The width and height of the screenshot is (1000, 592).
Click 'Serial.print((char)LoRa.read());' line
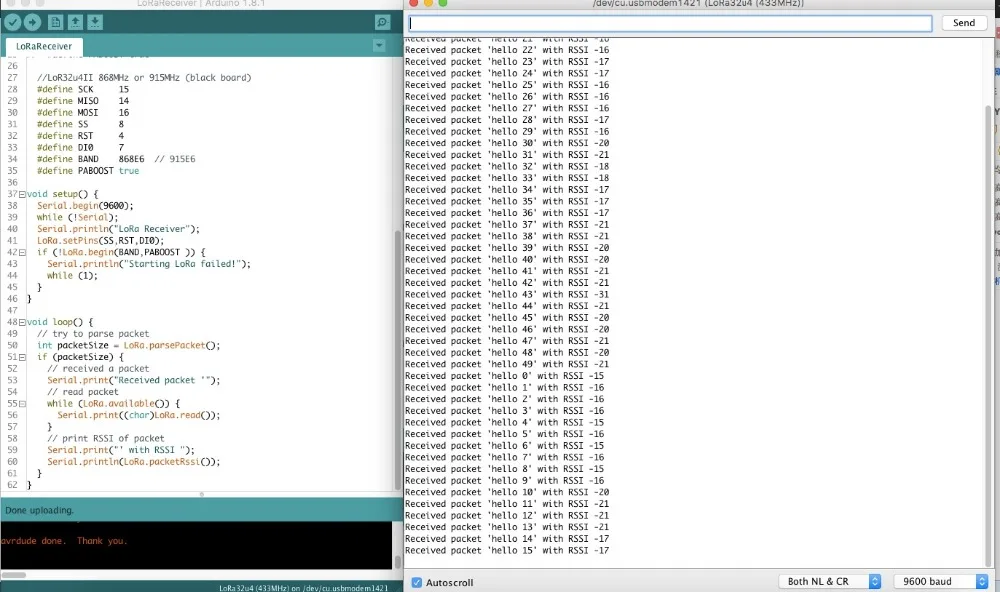(139, 415)
